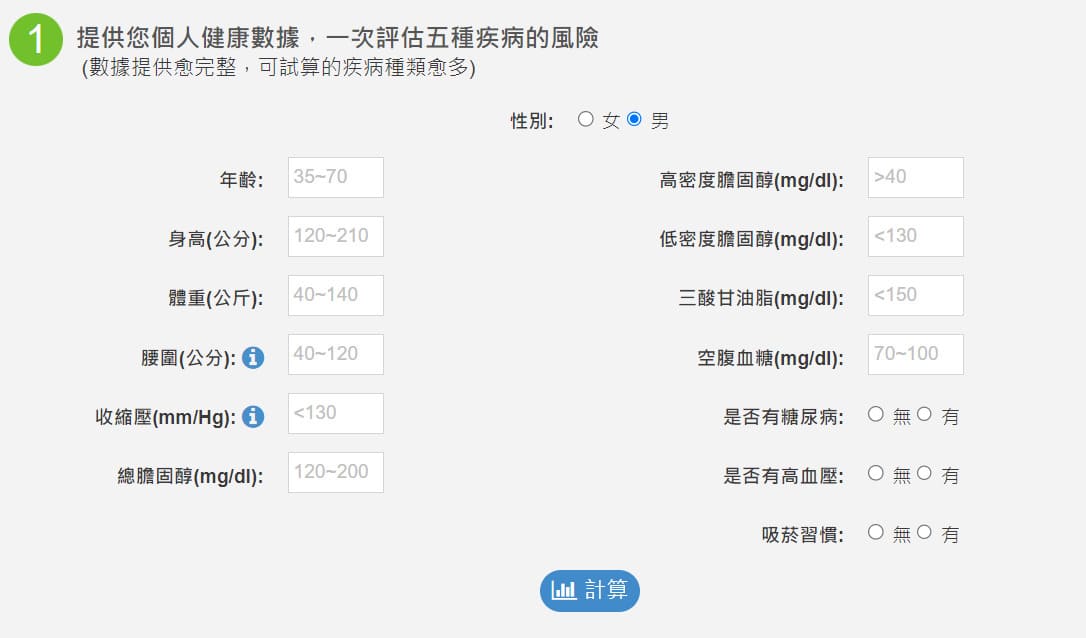Viewport: 1086px width, 638px height.
Task: Click the 身高(公分) input box
Action: [335, 237]
